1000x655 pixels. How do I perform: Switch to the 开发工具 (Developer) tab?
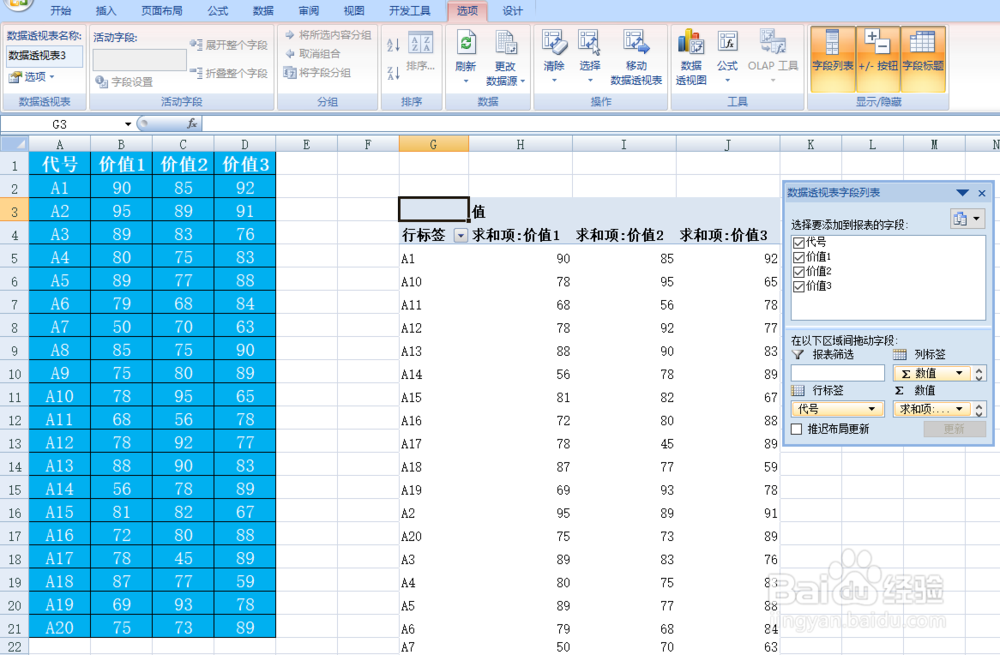[409, 11]
